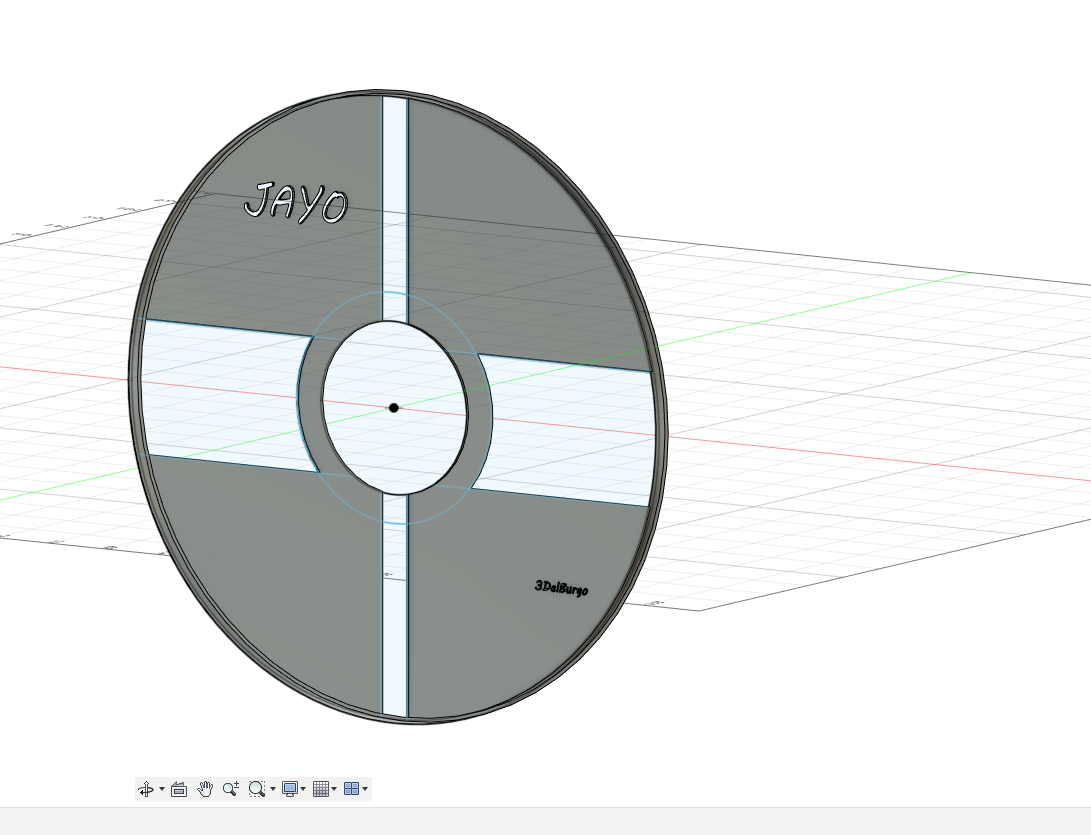The width and height of the screenshot is (1091, 835).
Task: Expand the Viewports dropdown arrow
Action: 365,789
